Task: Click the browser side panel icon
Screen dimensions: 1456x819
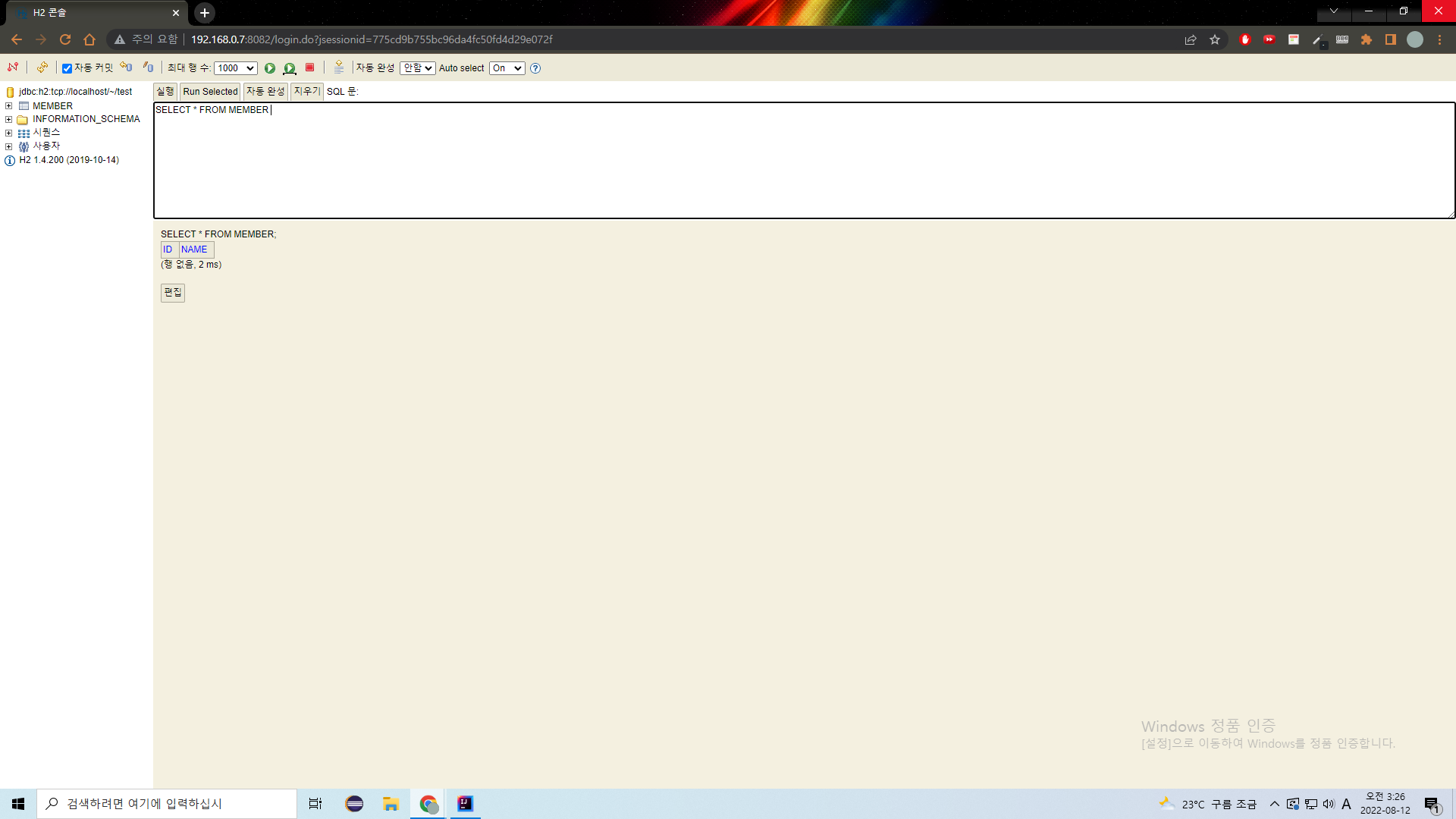Action: [1391, 39]
